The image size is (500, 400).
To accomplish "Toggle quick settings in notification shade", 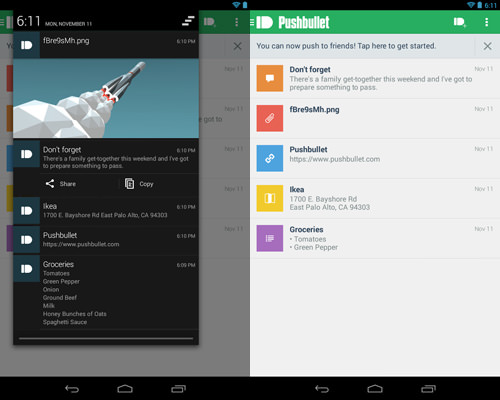I will [188, 21].
